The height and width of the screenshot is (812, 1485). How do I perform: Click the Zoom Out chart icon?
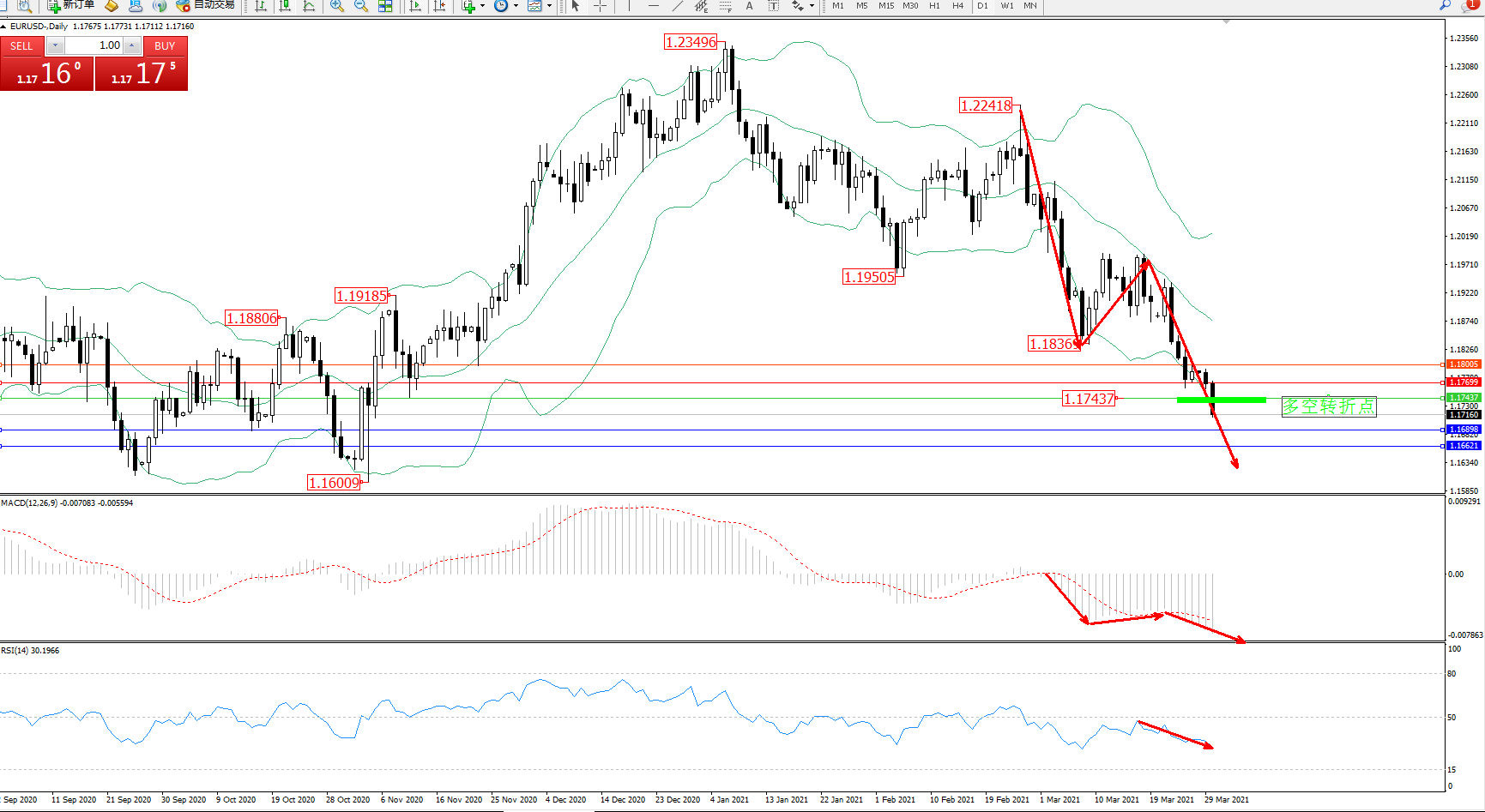(x=361, y=6)
